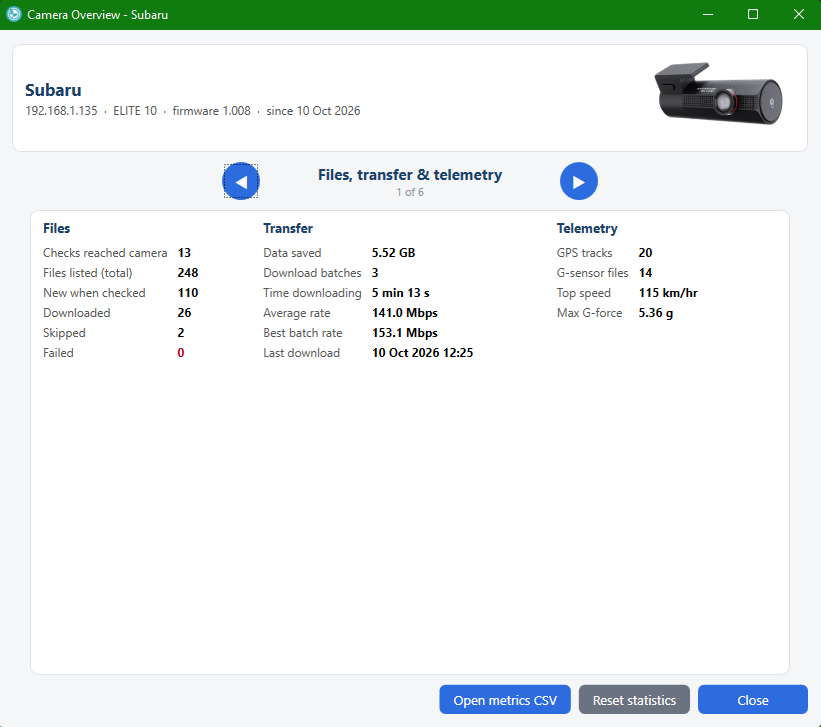Click the Subaru dashcam image

718,94
